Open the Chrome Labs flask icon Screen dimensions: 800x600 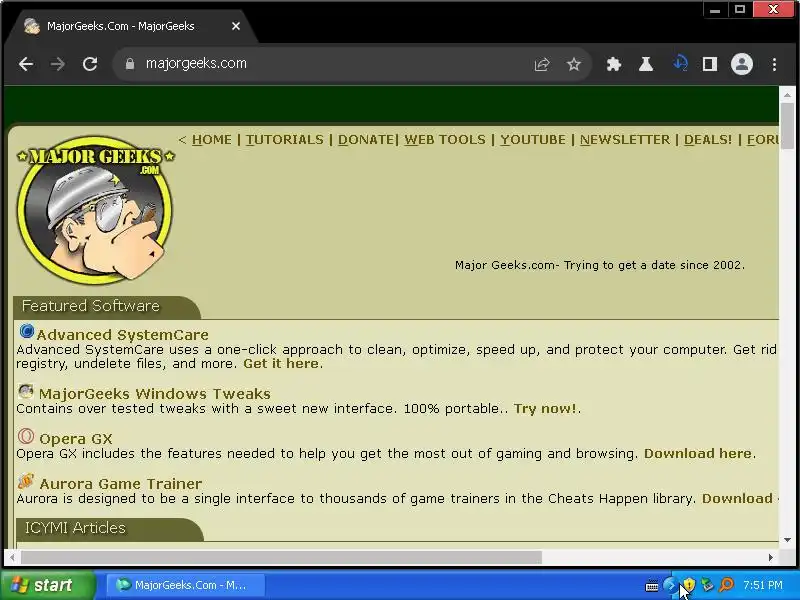click(646, 64)
